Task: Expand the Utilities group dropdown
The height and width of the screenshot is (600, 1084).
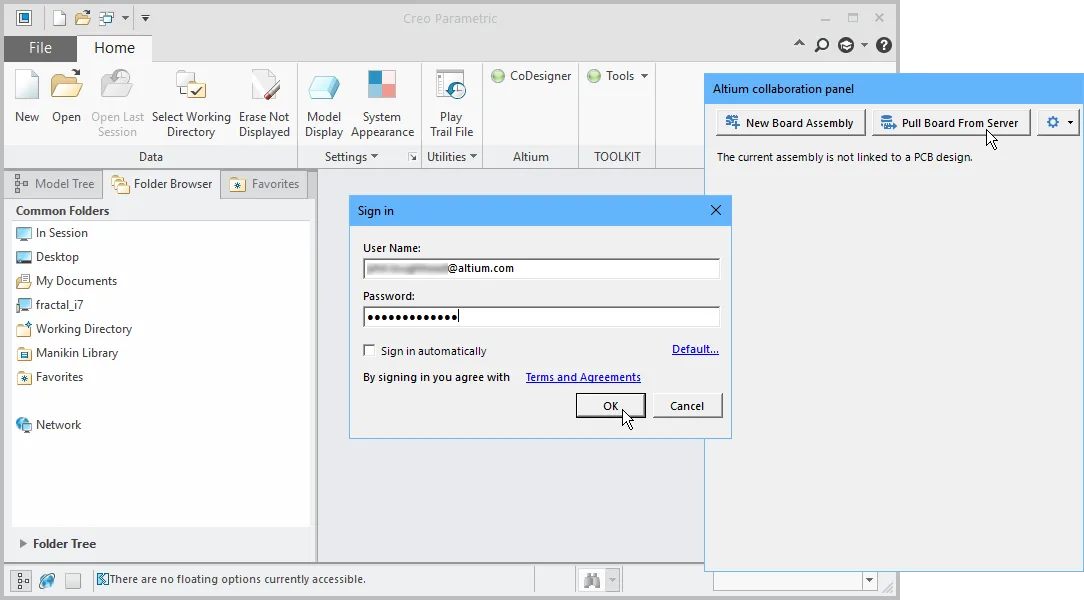Action: tap(452, 157)
